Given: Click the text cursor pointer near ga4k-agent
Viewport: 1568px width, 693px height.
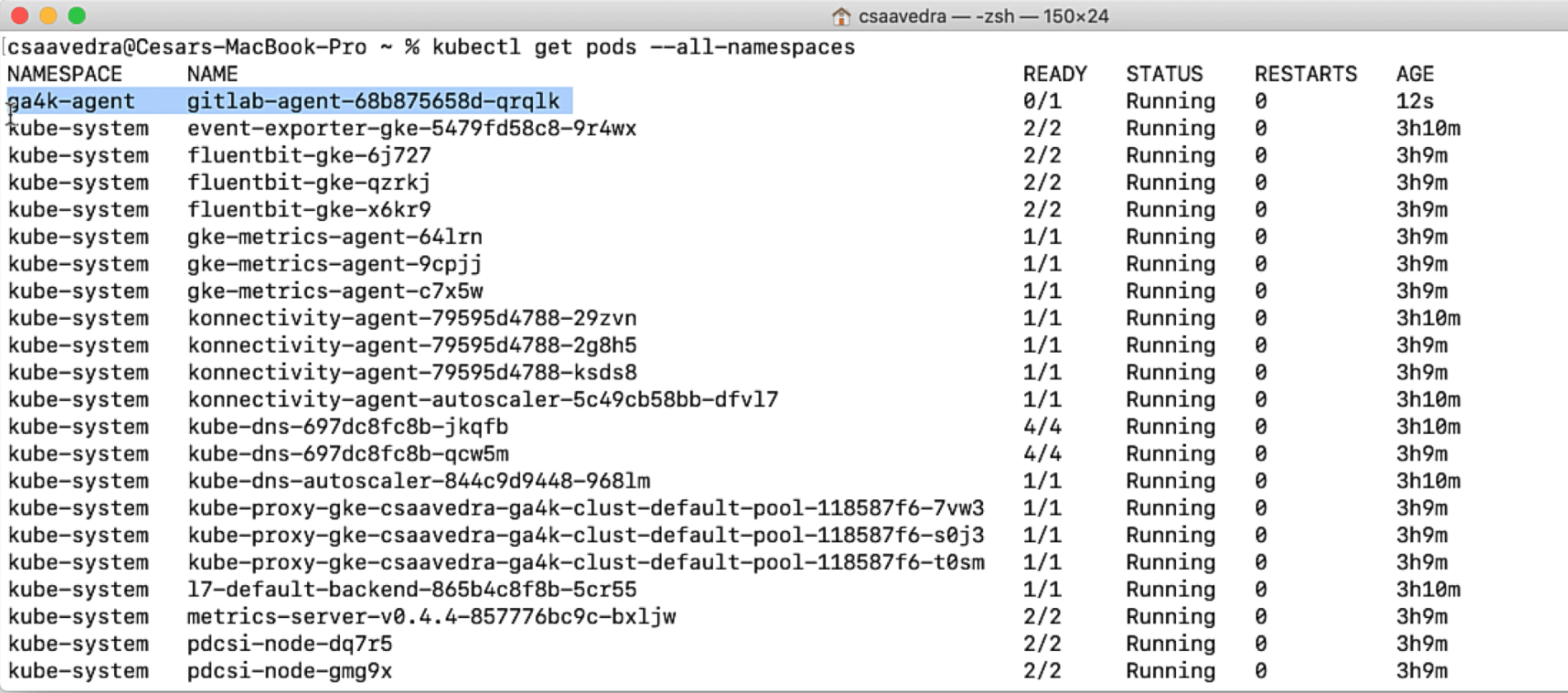Looking at the screenshot, I should (11, 111).
